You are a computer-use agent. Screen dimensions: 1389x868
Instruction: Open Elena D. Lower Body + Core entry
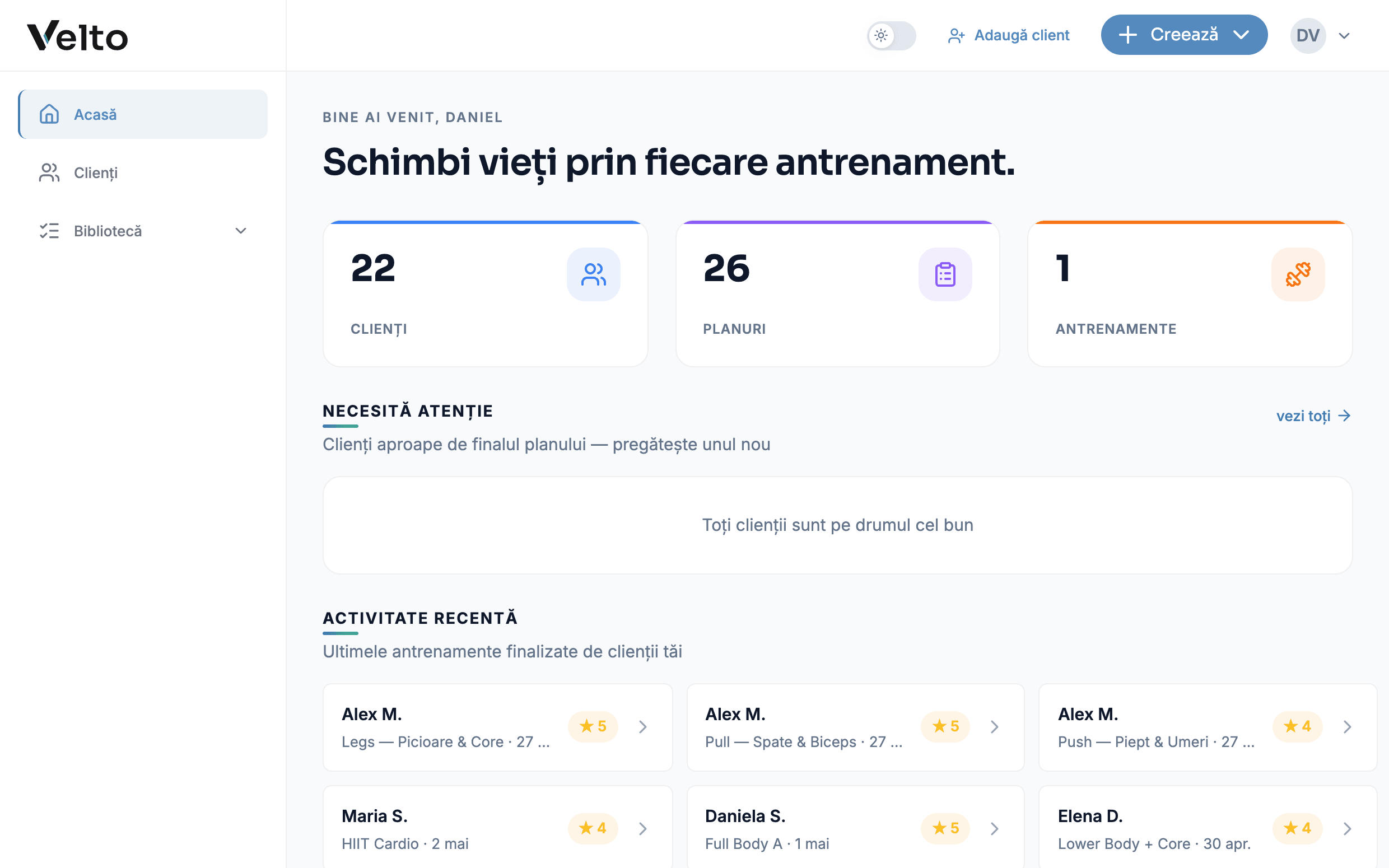coord(1207,828)
